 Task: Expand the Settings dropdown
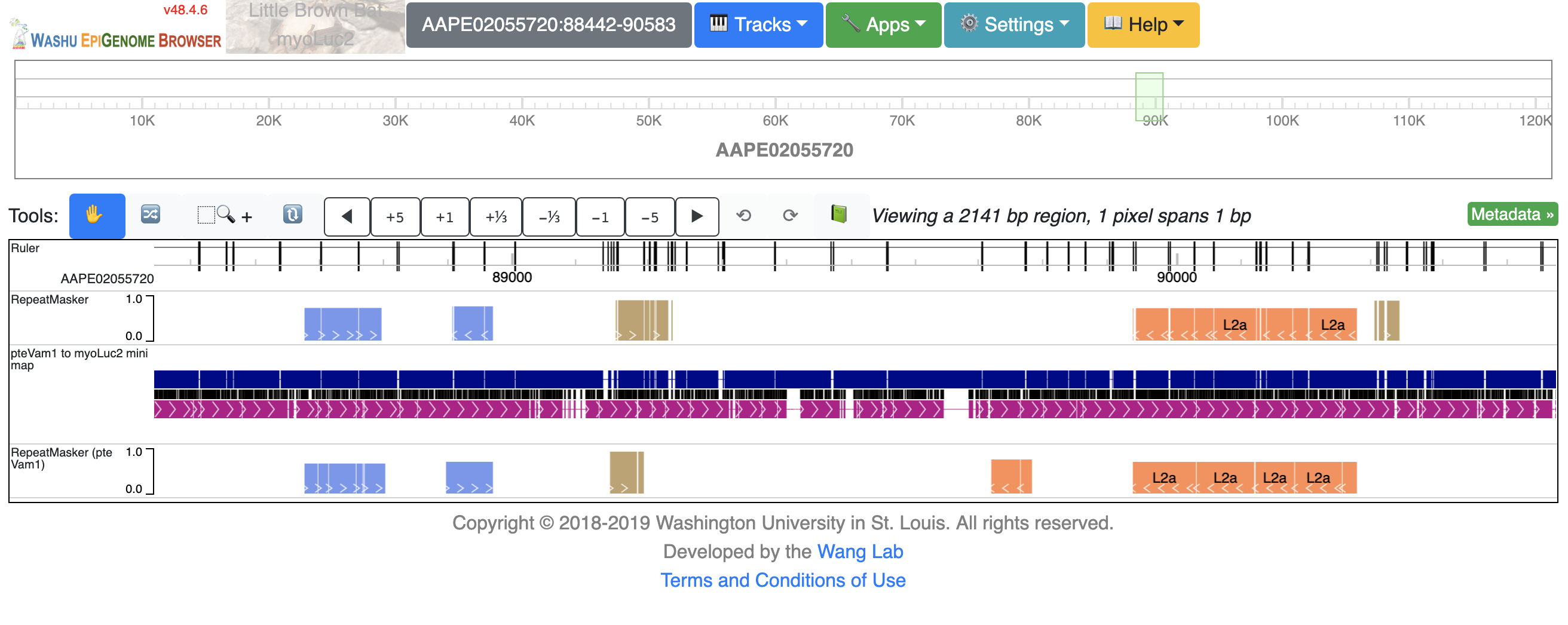(1014, 25)
